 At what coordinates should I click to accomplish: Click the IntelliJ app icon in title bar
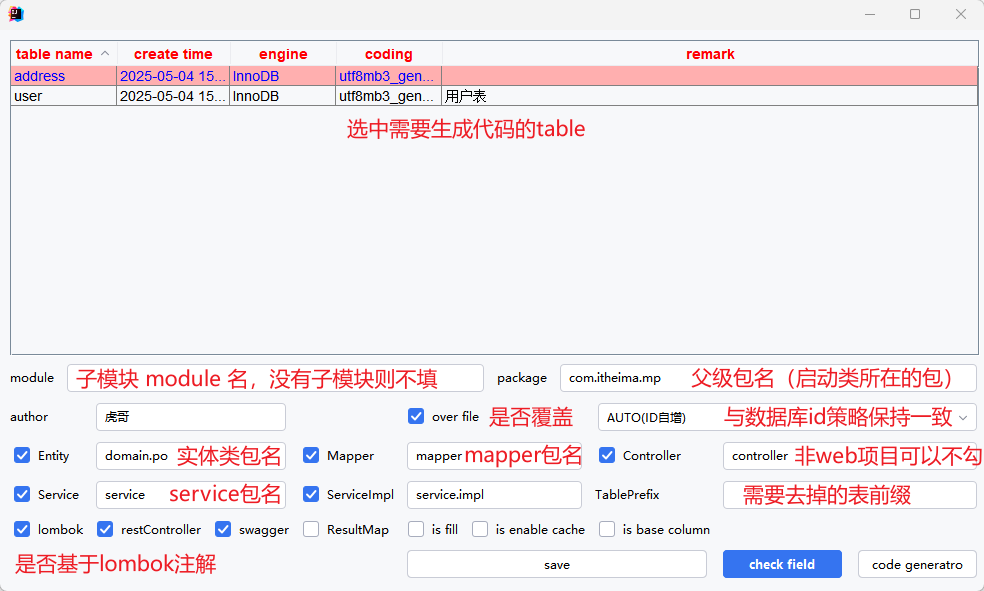pos(16,14)
